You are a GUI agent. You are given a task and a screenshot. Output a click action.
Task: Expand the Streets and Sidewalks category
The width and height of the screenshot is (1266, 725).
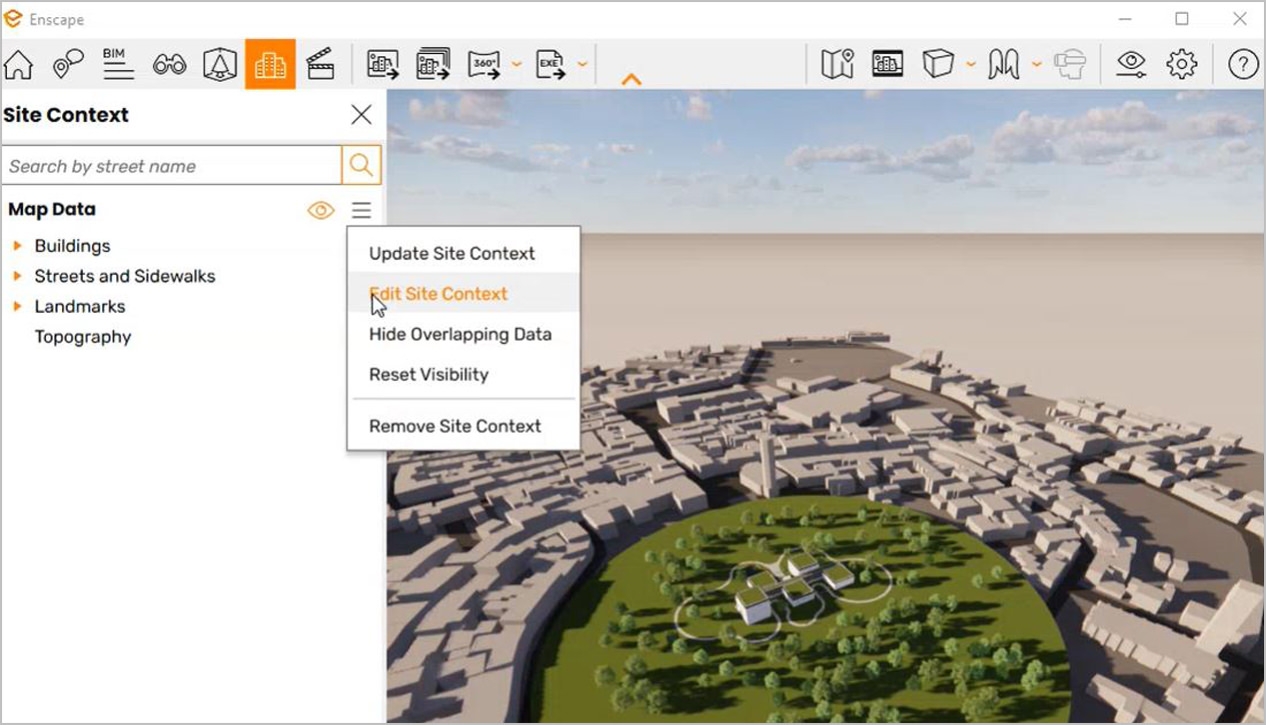point(18,276)
